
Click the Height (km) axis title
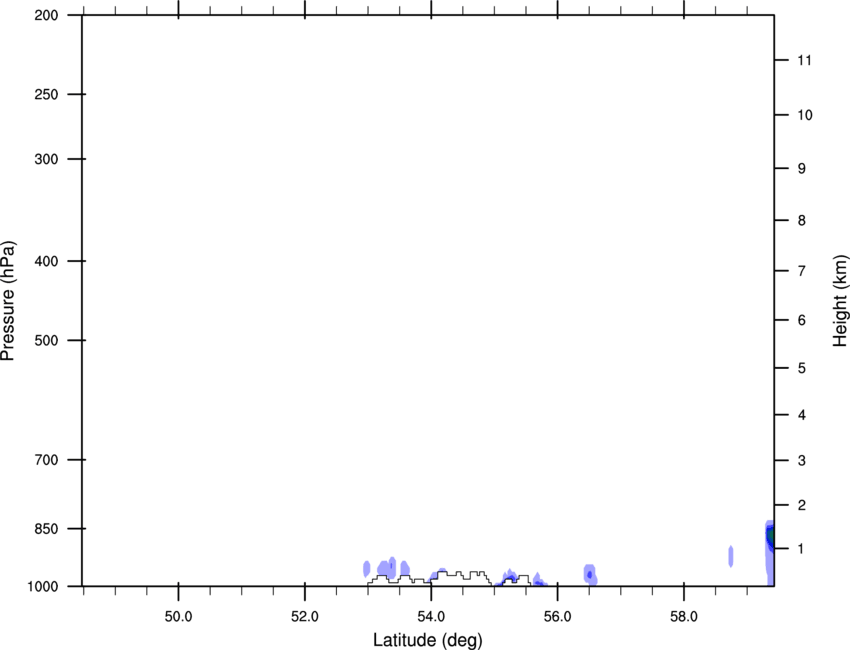click(840, 301)
